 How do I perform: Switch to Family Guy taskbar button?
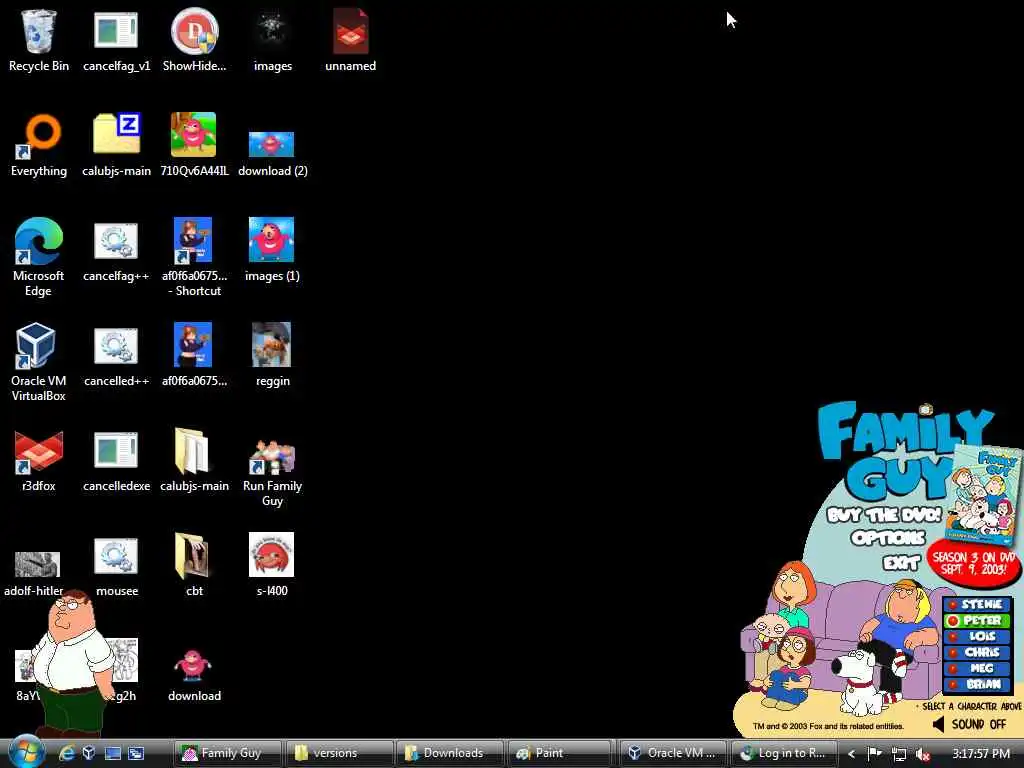point(228,753)
